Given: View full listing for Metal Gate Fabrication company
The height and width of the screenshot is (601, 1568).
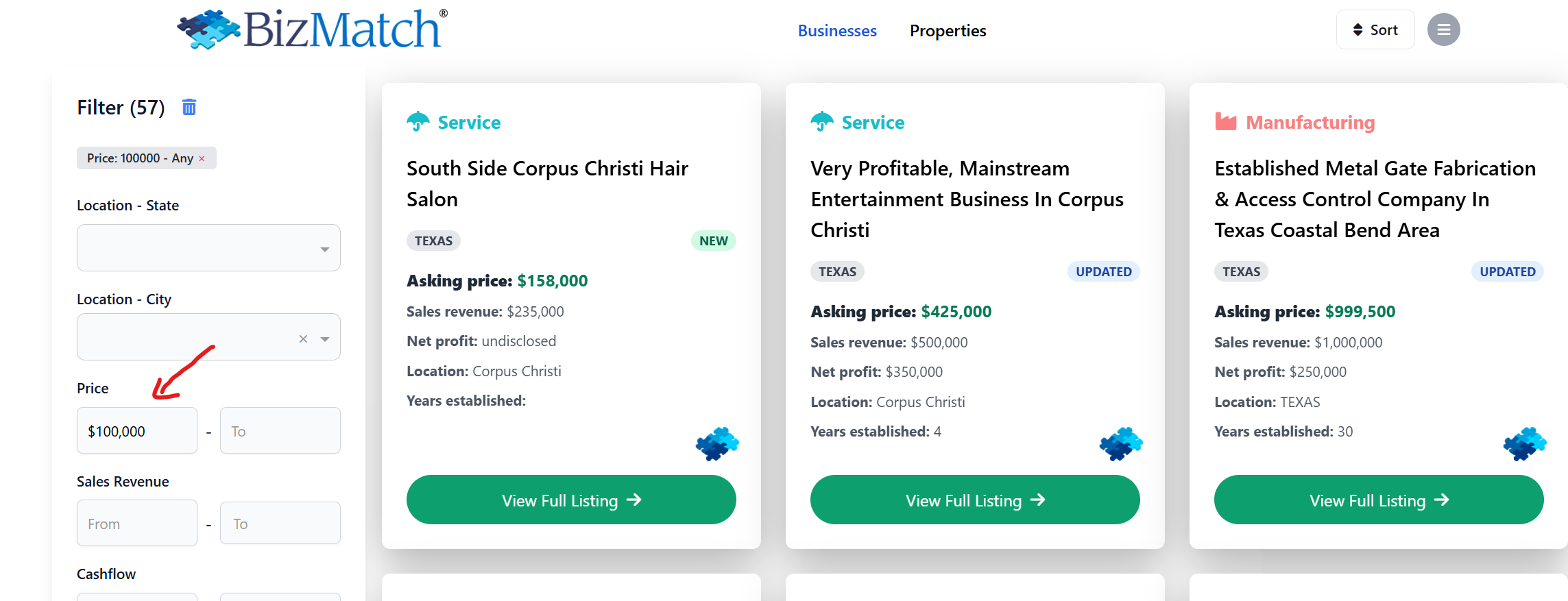Looking at the screenshot, I should (x=1378, y=500).
